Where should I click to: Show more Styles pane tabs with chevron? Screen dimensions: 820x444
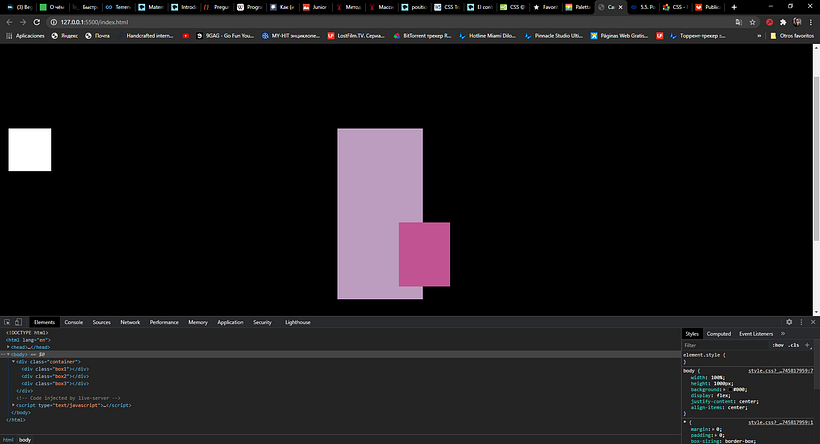[783, 334]
